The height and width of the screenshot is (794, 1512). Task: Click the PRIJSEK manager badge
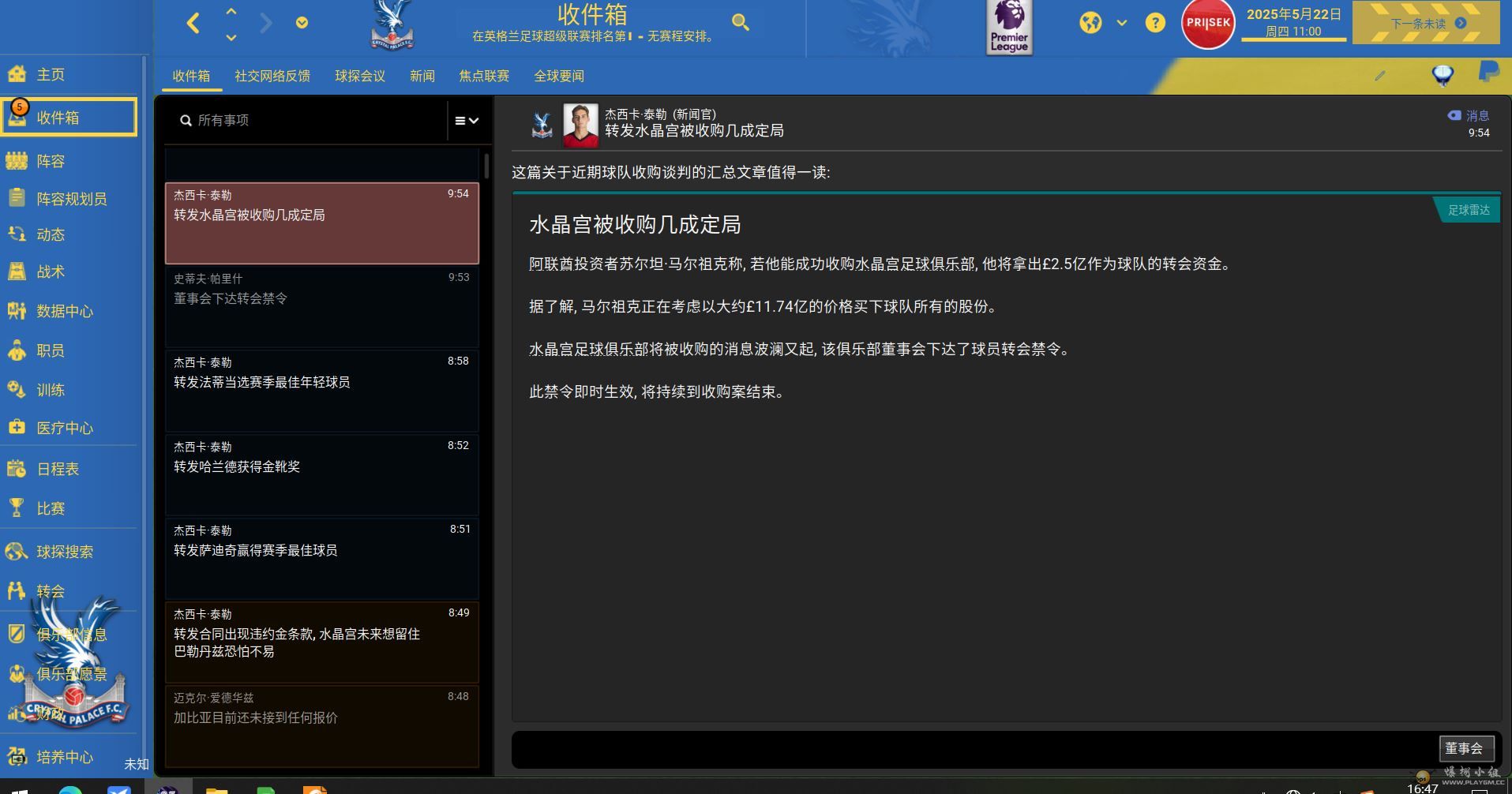1207,24
